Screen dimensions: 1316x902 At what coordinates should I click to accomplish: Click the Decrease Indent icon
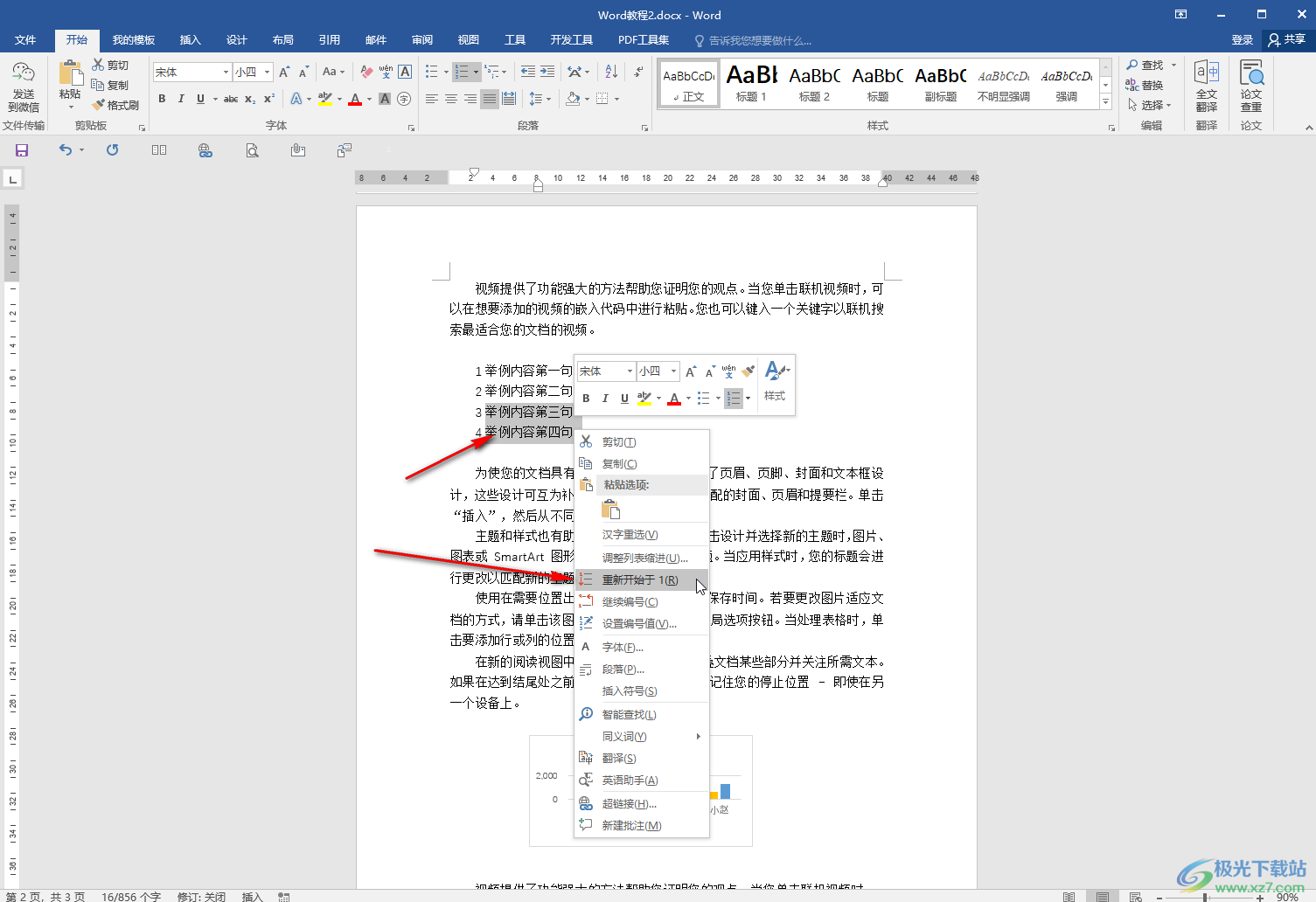click(x=528, y=72)
